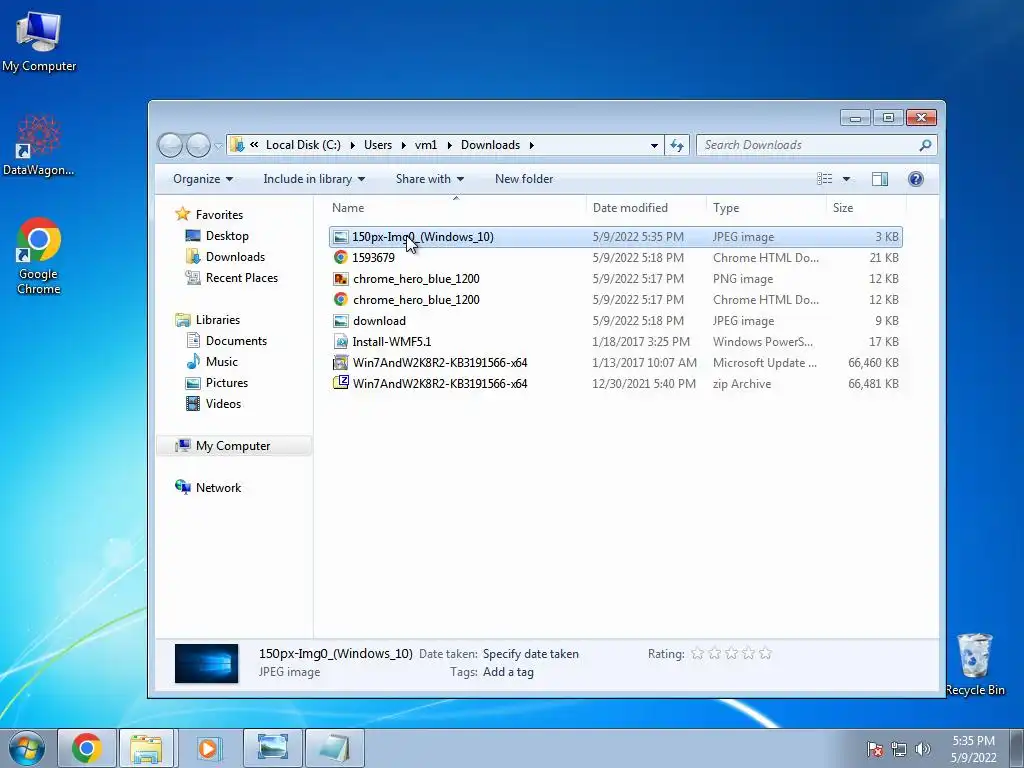The height and width of the screenshot is (768, 1024).
Task: Open the Help question mark icon
Action: (916, 179)
